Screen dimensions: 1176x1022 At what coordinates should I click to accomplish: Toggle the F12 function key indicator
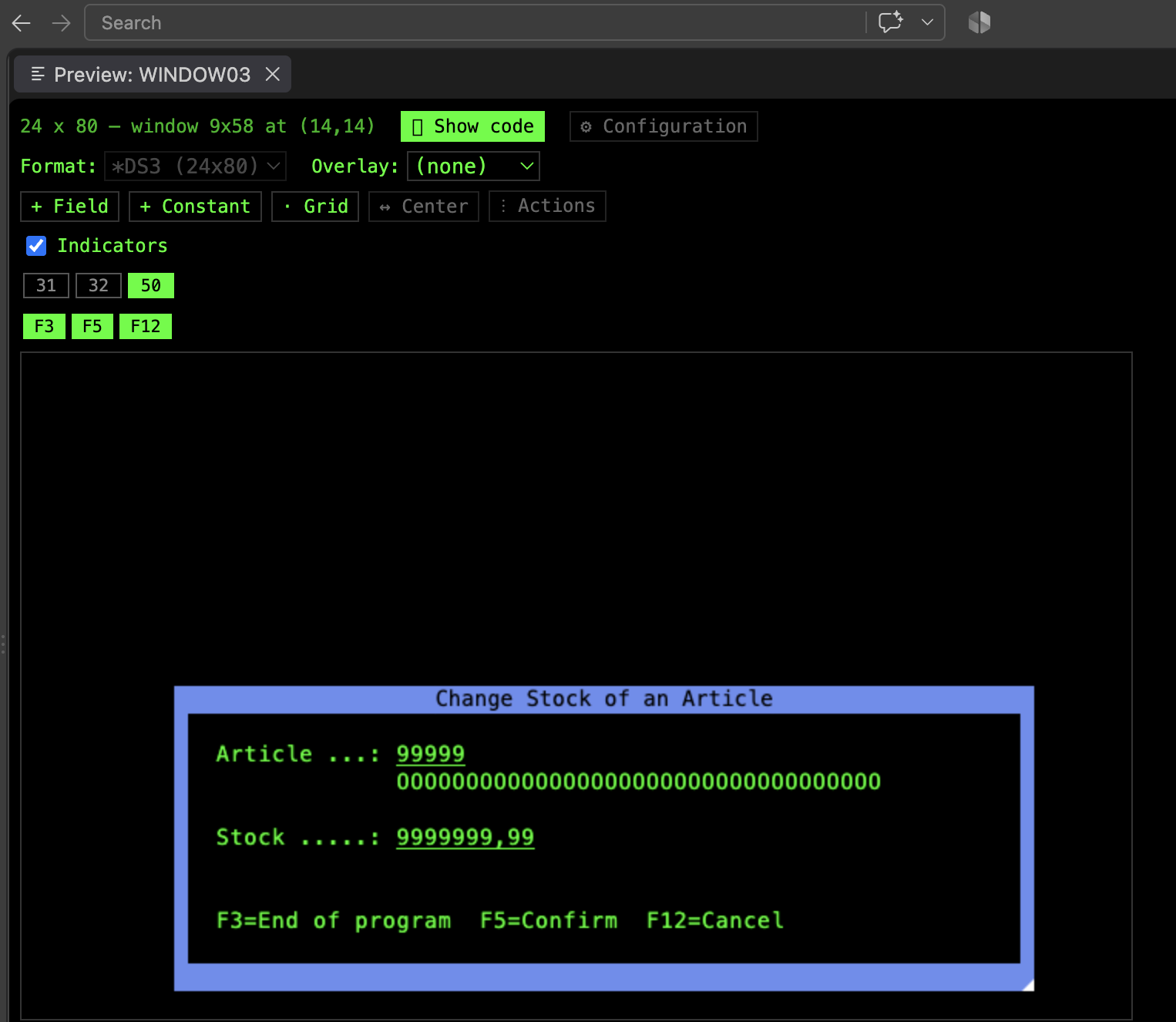(146, 326)
